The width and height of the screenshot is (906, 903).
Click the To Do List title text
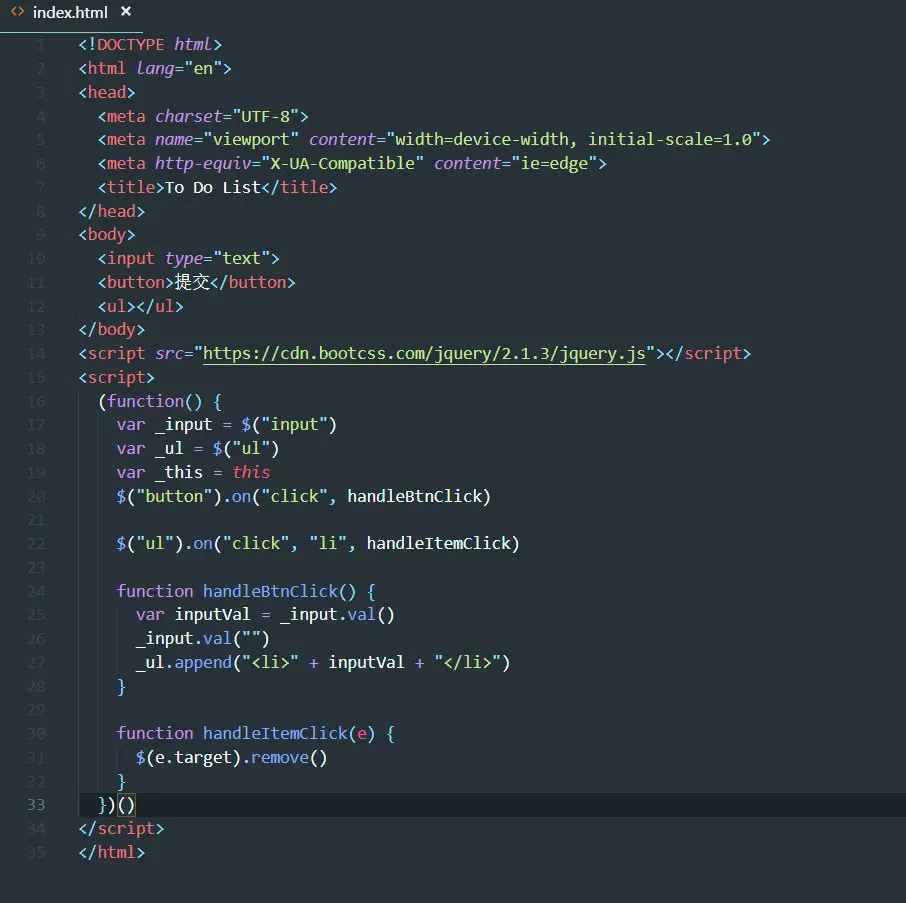point(213,187)
